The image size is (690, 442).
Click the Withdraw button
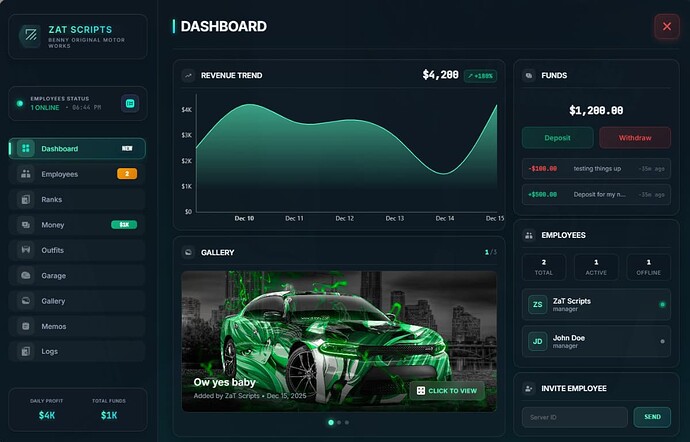[635, 138]
